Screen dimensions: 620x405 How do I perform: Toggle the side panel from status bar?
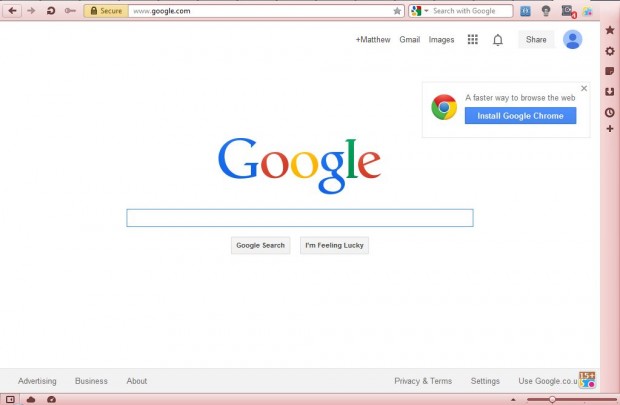10,399
